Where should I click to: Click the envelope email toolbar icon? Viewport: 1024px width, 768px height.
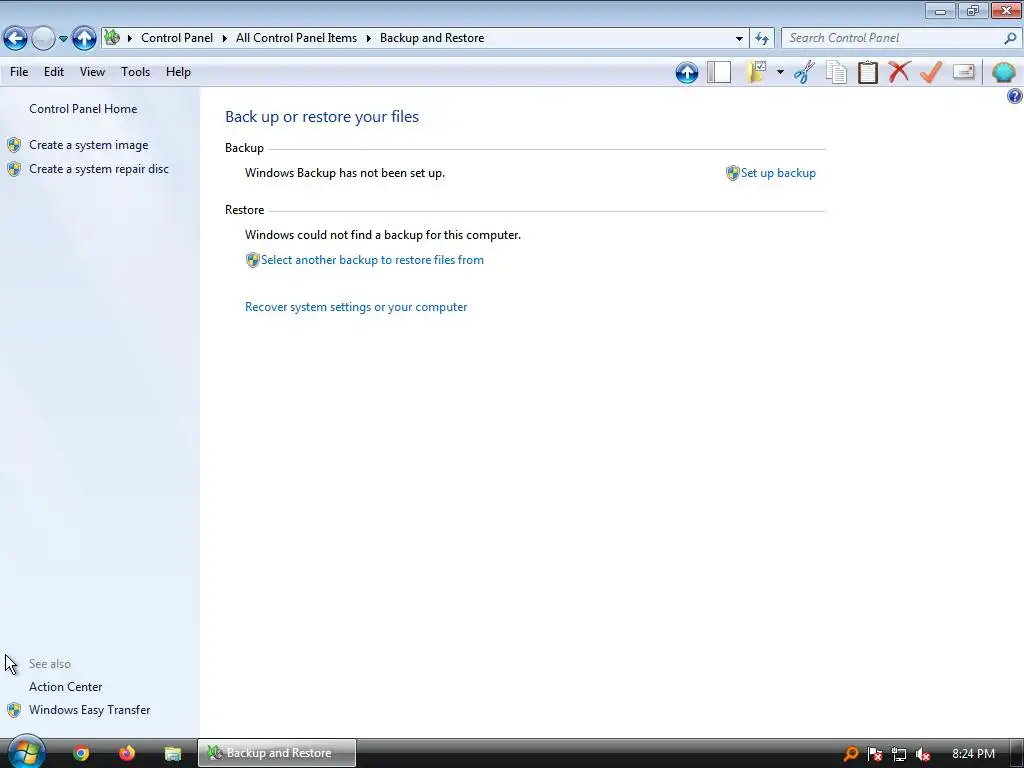[x=964, y=71]
